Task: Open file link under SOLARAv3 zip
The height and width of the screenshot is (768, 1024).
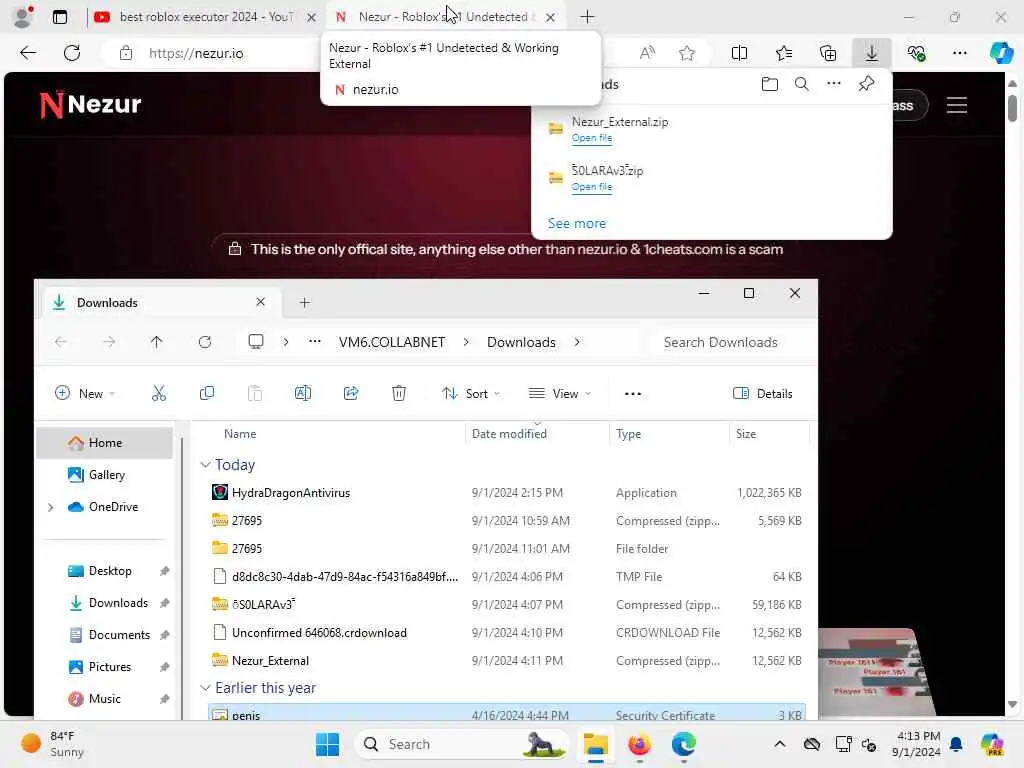Action: tap(592, 187)
